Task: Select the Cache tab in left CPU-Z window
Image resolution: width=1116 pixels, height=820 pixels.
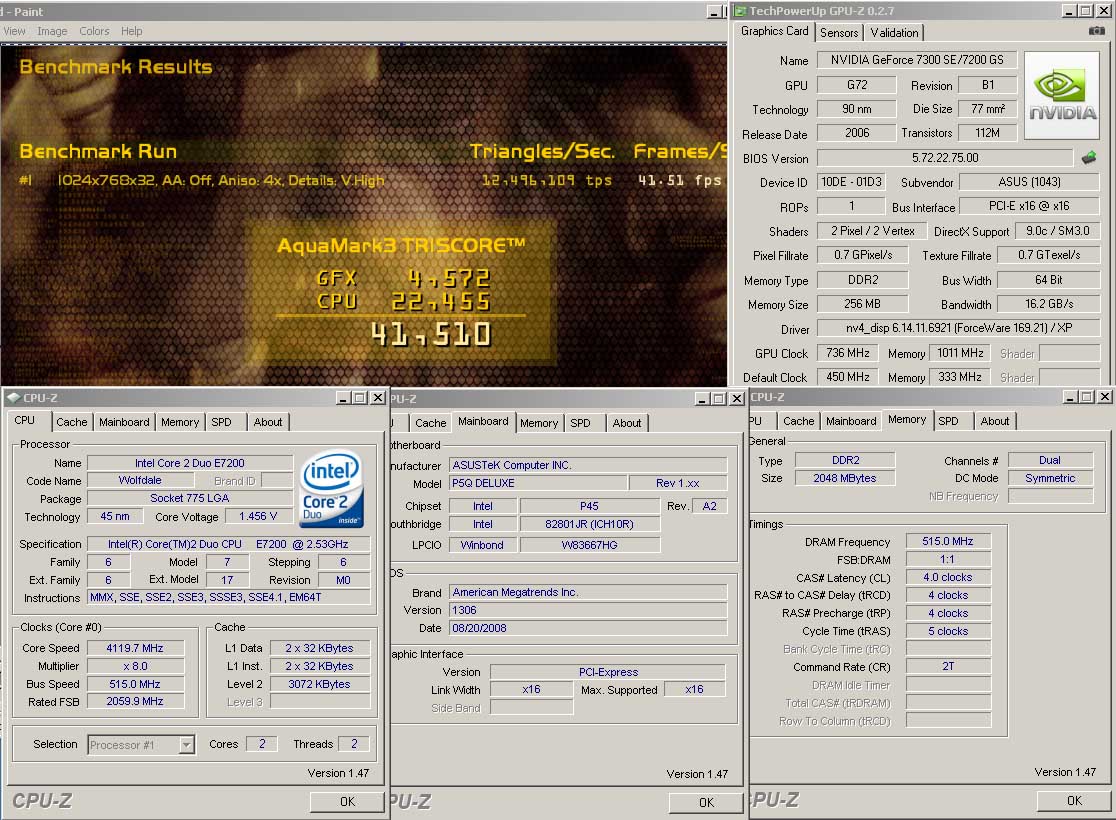Action: pos(72,422)
